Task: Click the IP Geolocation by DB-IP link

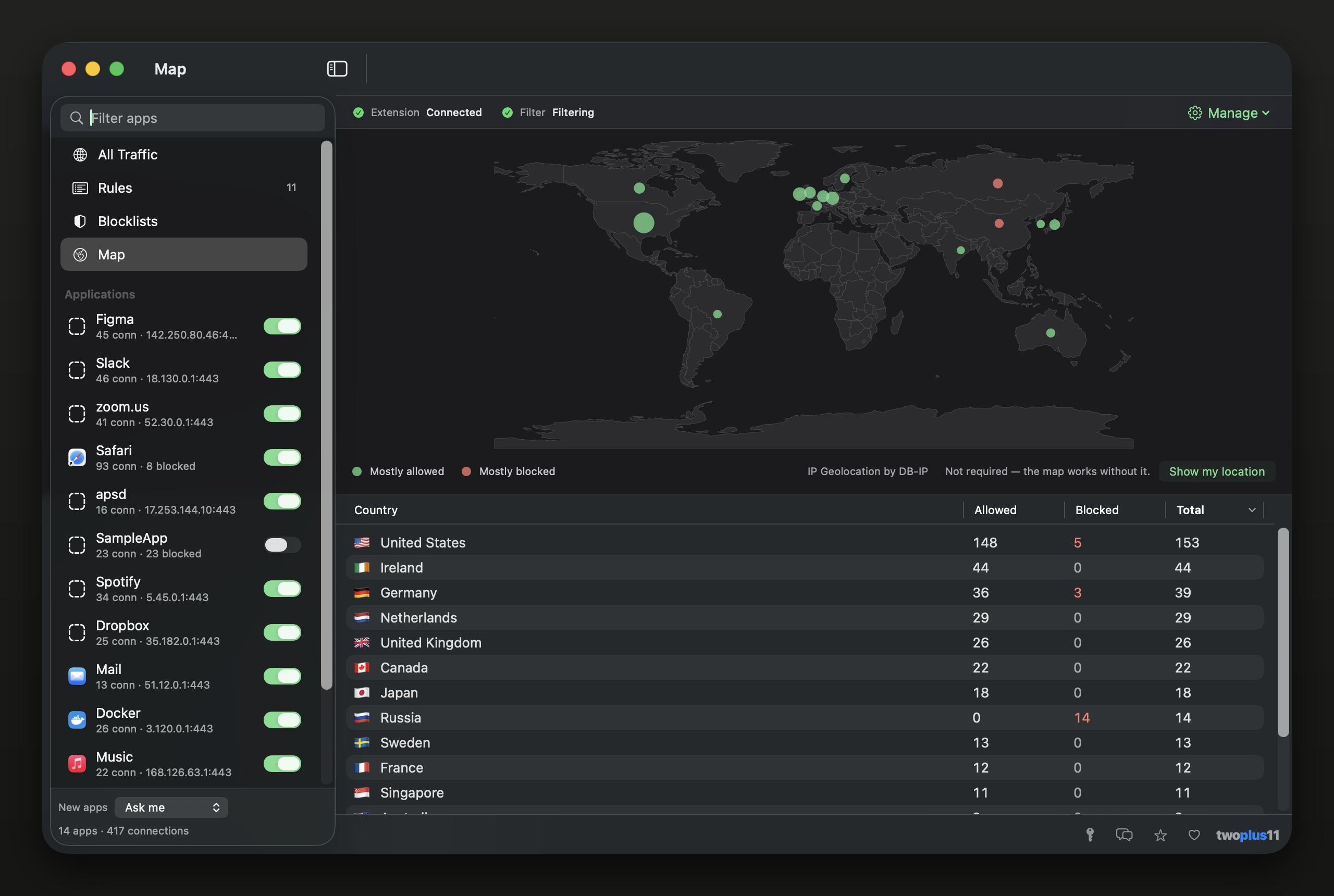Action: click(868, 471)
